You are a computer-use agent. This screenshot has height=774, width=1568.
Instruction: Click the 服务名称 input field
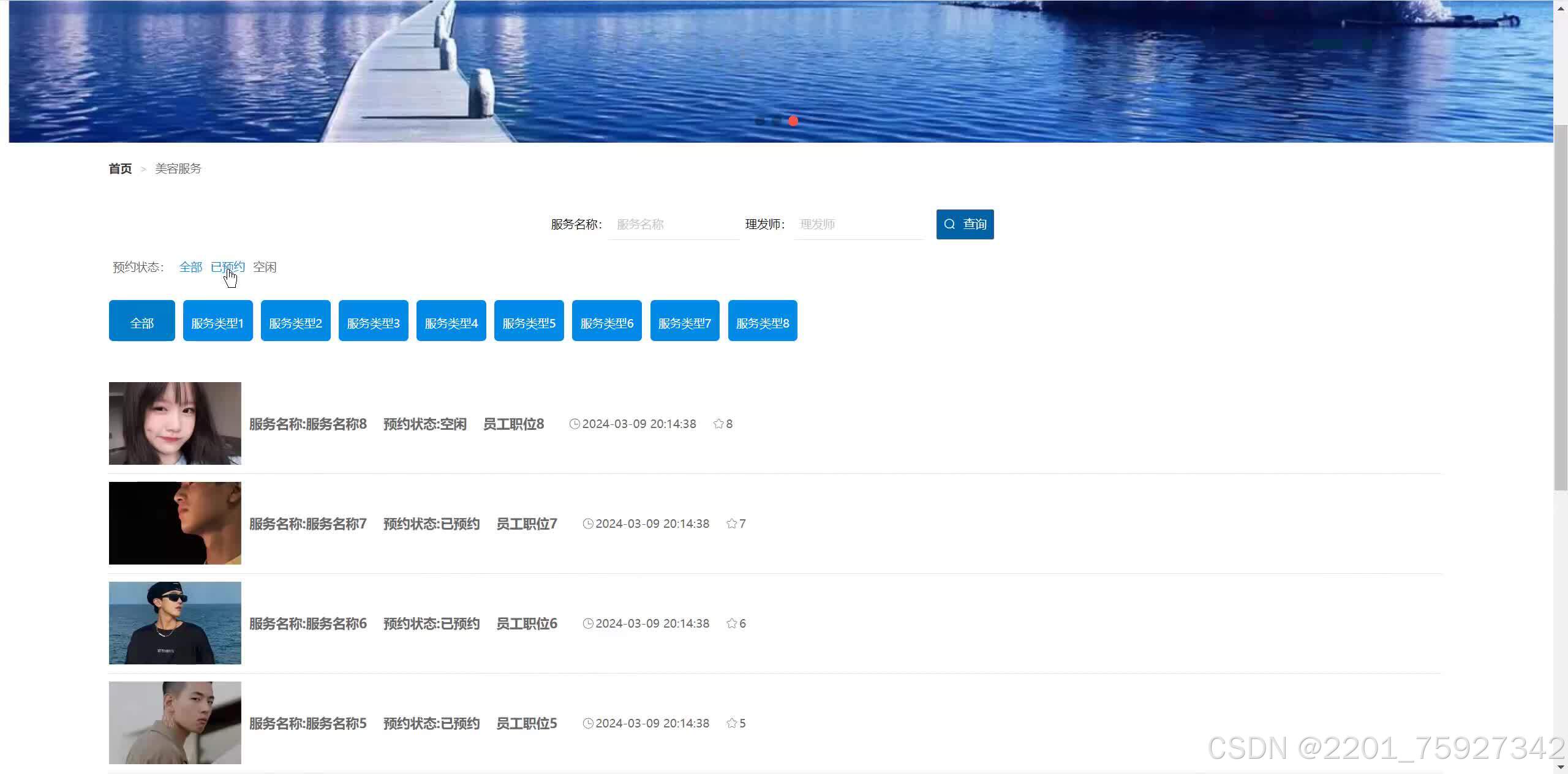point(674,224)
